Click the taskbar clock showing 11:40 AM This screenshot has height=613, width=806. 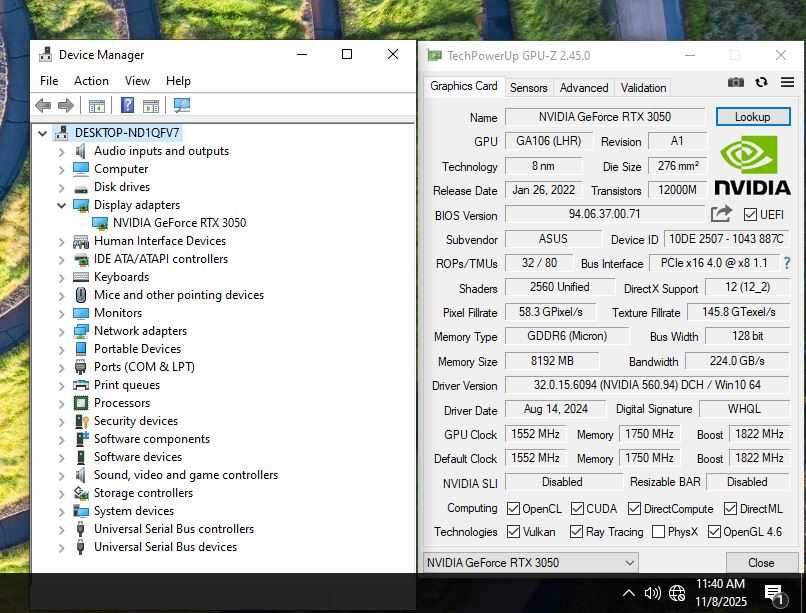coord(720,584)
